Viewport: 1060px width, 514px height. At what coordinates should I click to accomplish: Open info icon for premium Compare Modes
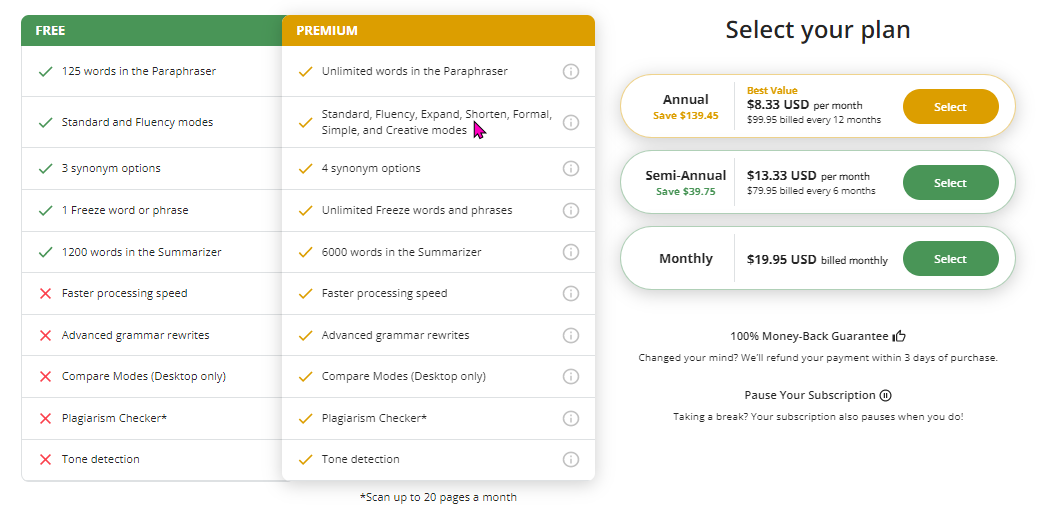coord(571,377)
